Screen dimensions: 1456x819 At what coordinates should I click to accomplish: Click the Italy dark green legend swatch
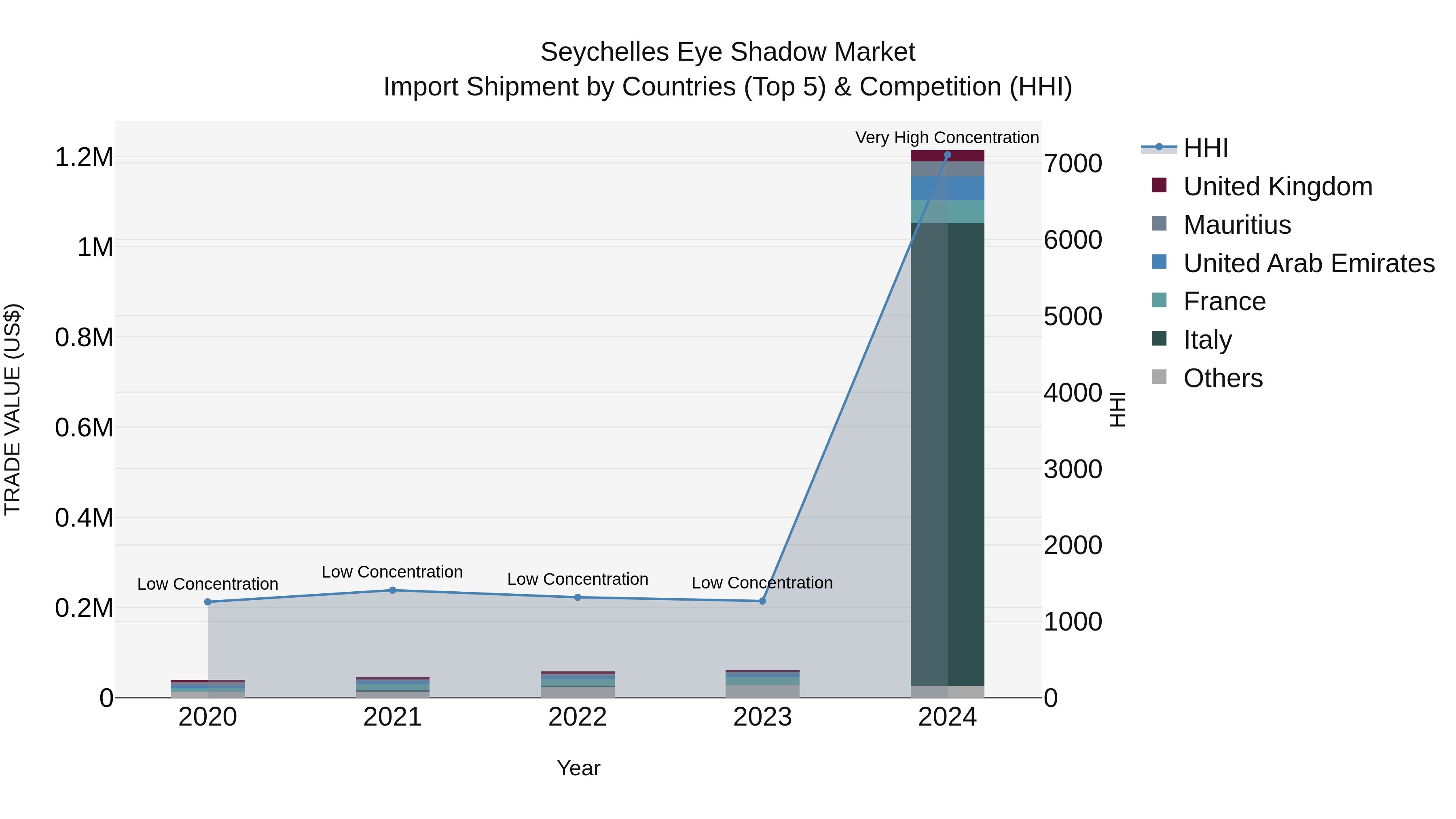pos(1159,339)
